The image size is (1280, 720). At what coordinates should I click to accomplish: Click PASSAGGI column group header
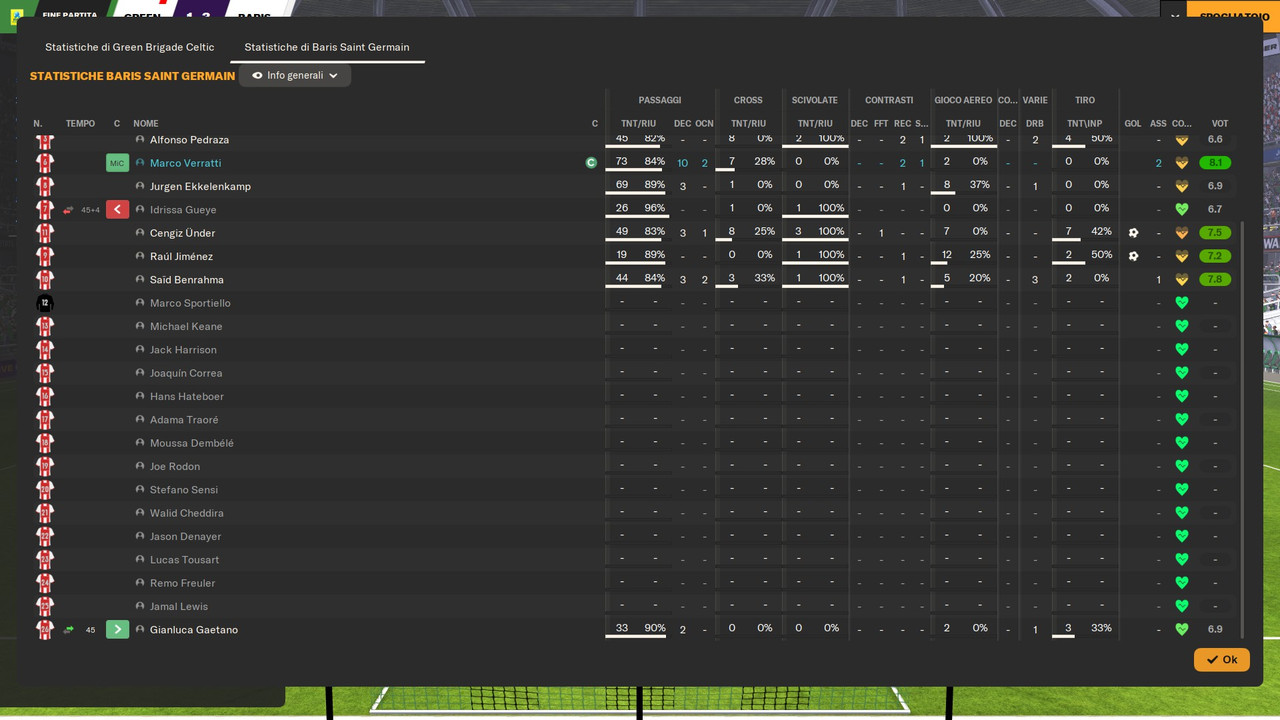point(660,100)
